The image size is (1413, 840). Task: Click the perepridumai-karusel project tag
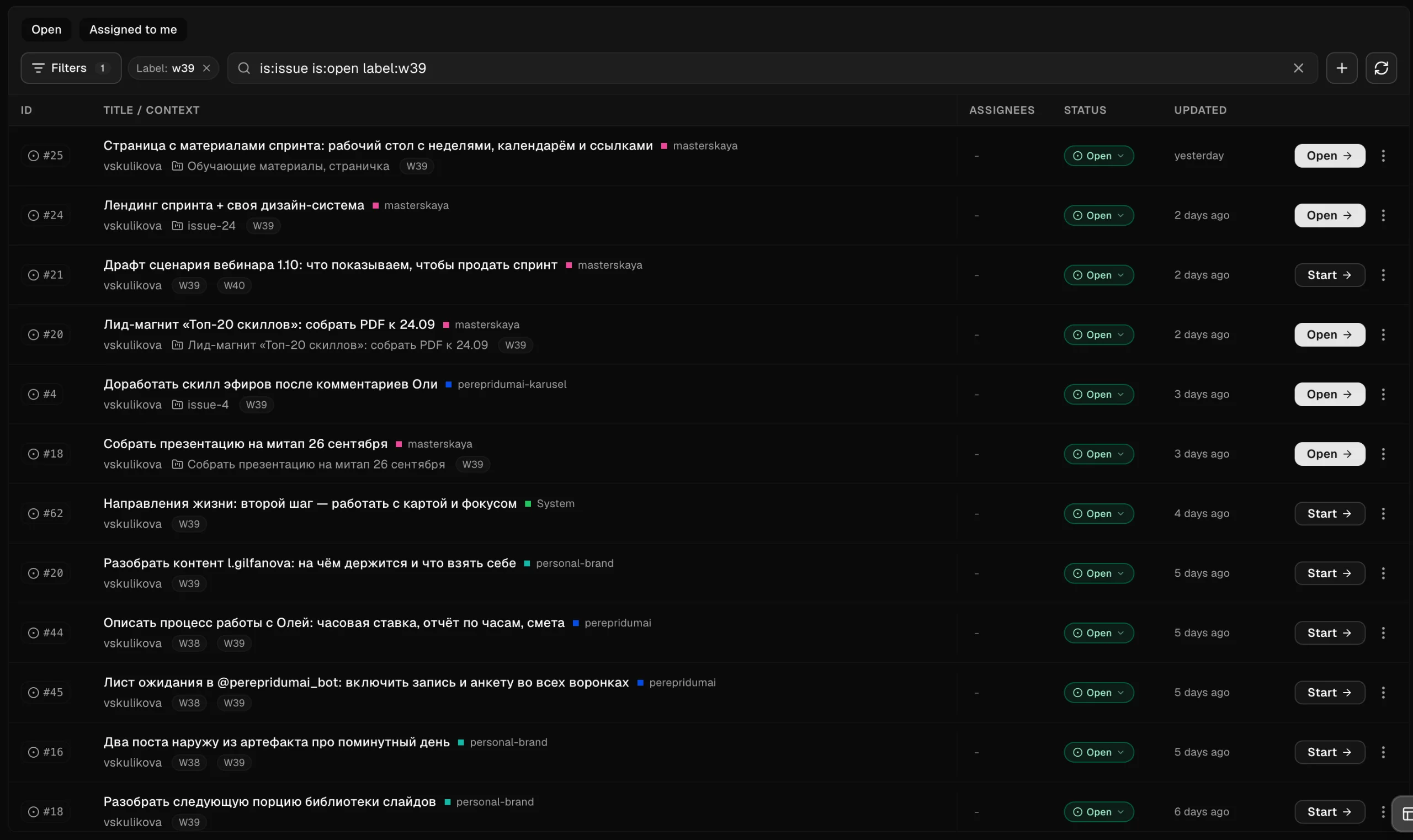(x=512, y=384)
